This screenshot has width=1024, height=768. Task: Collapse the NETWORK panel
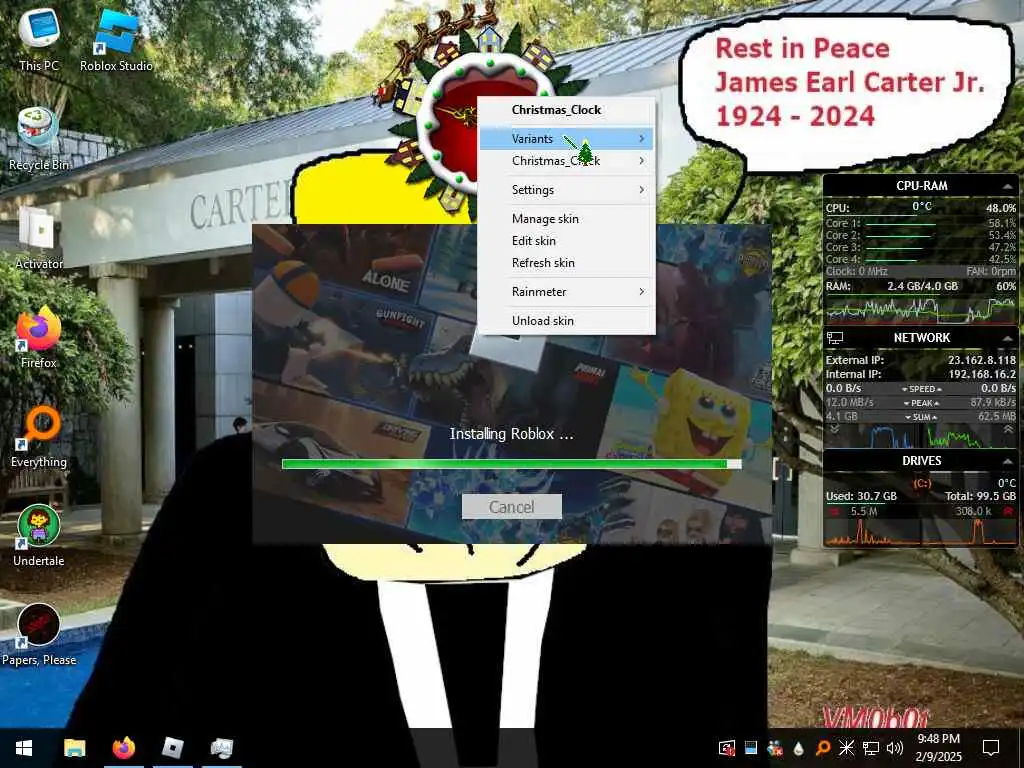point(1007,338)
